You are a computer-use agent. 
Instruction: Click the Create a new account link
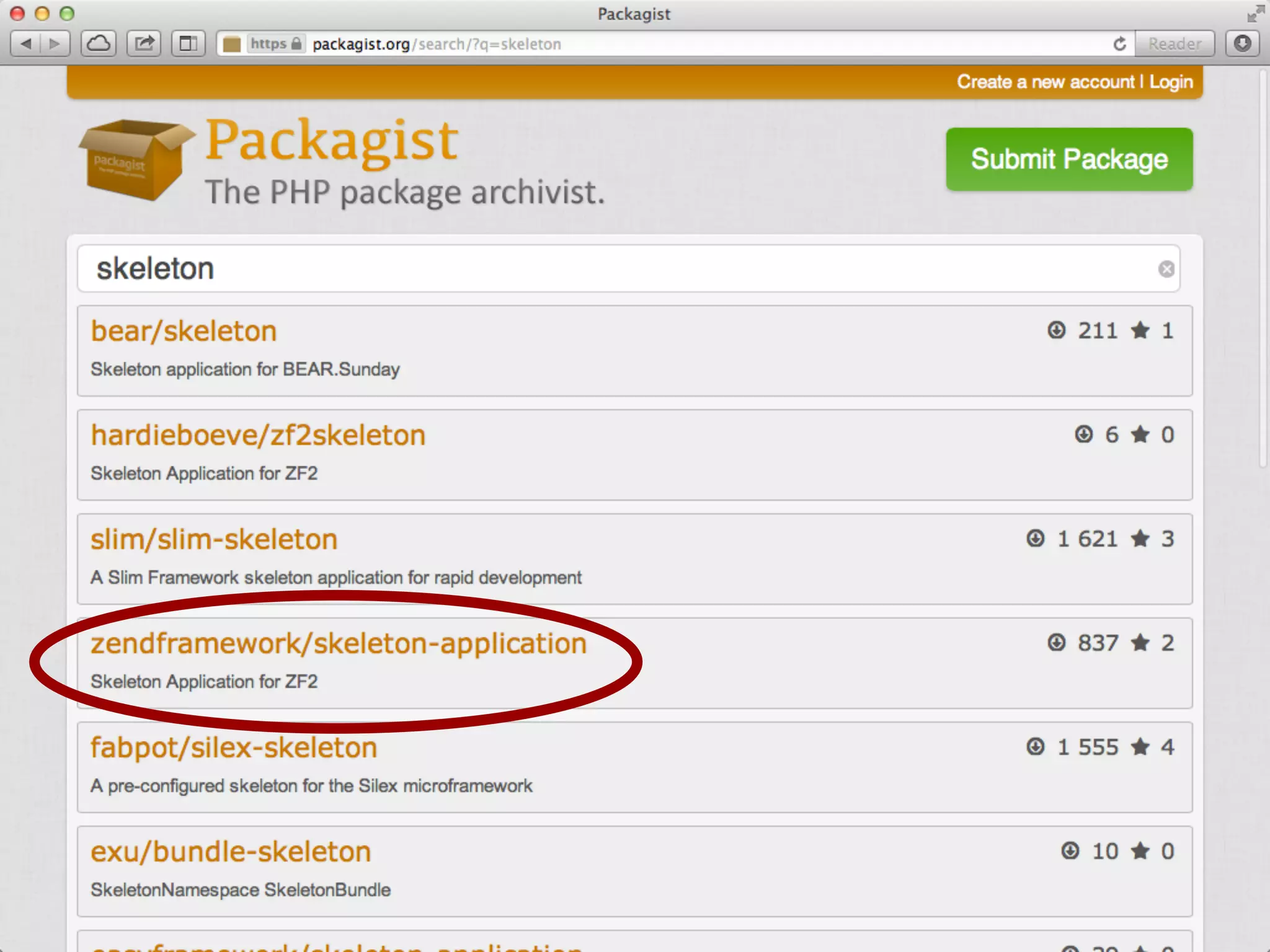click(1045, 82)
